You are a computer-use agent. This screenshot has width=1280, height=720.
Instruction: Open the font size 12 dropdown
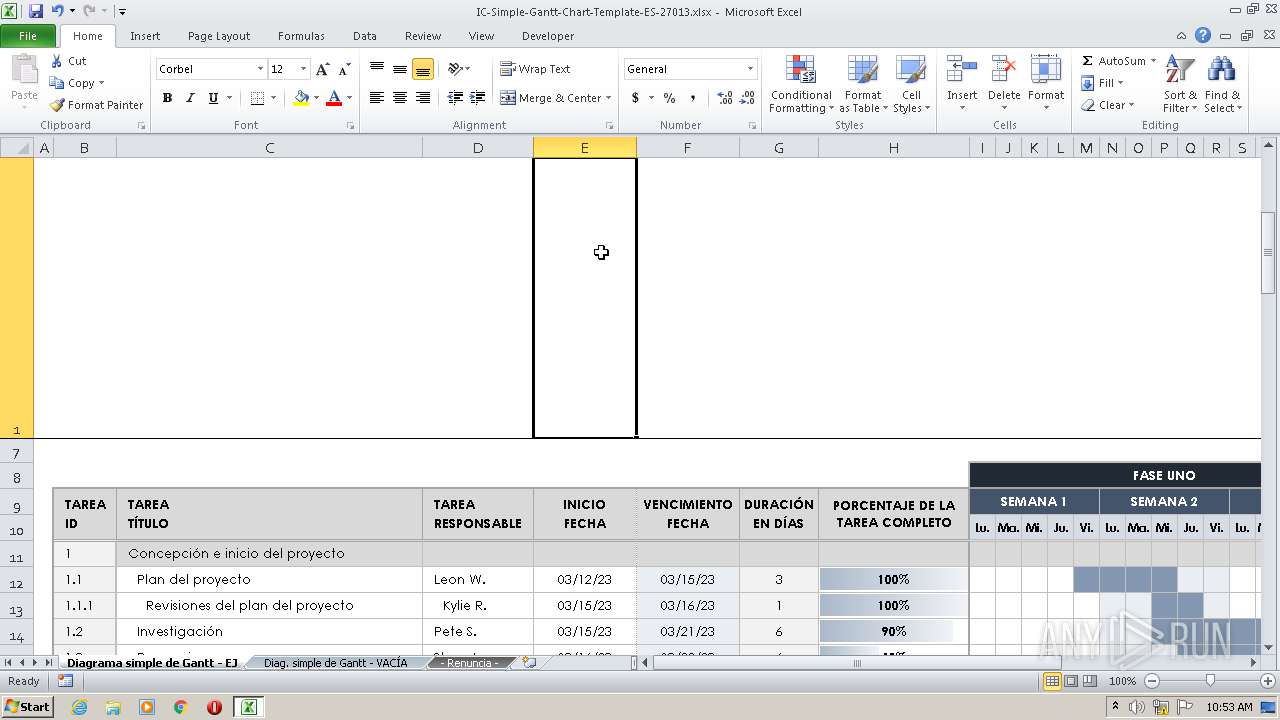[302, 69]
